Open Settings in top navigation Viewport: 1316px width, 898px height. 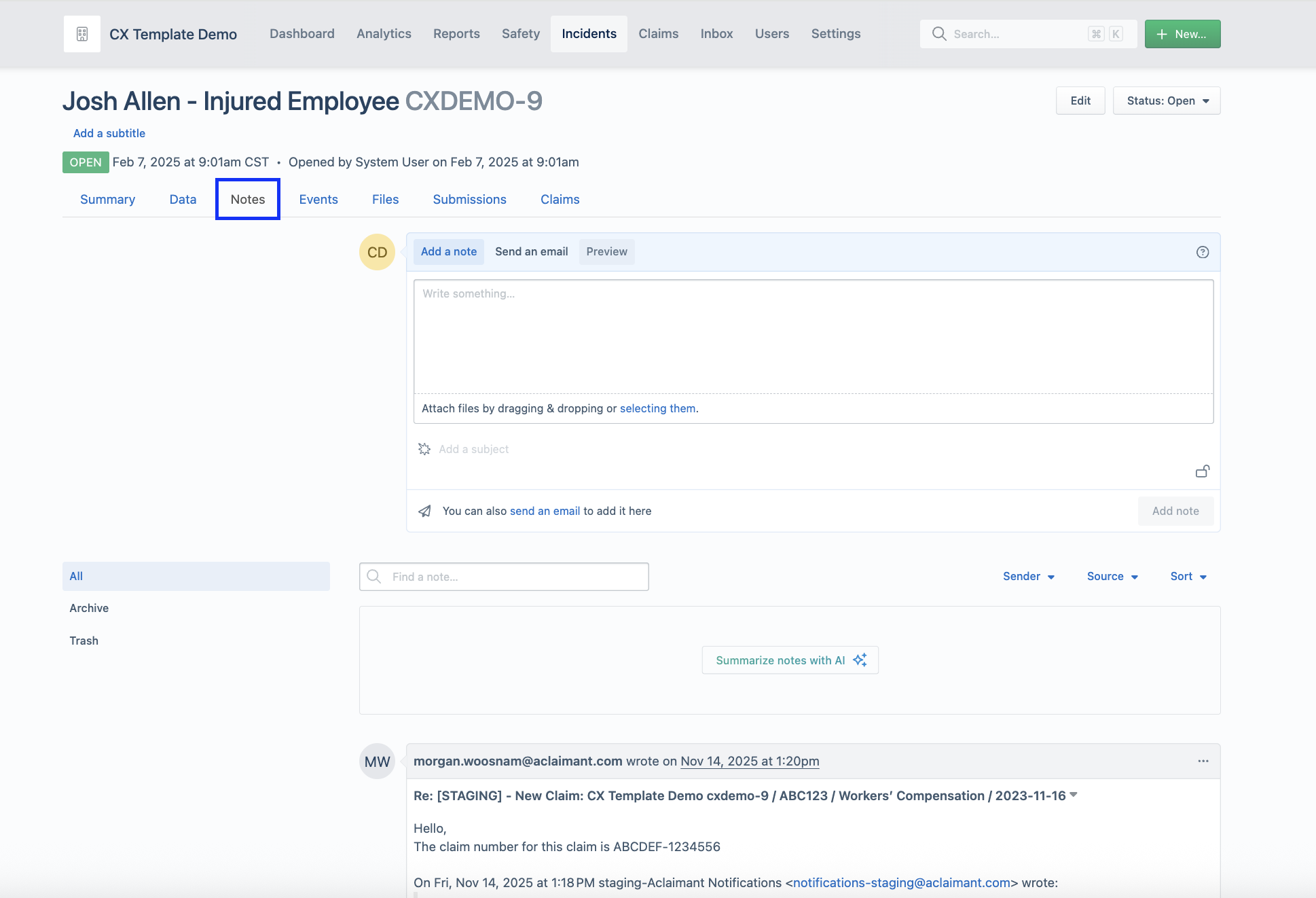(836, 34)
